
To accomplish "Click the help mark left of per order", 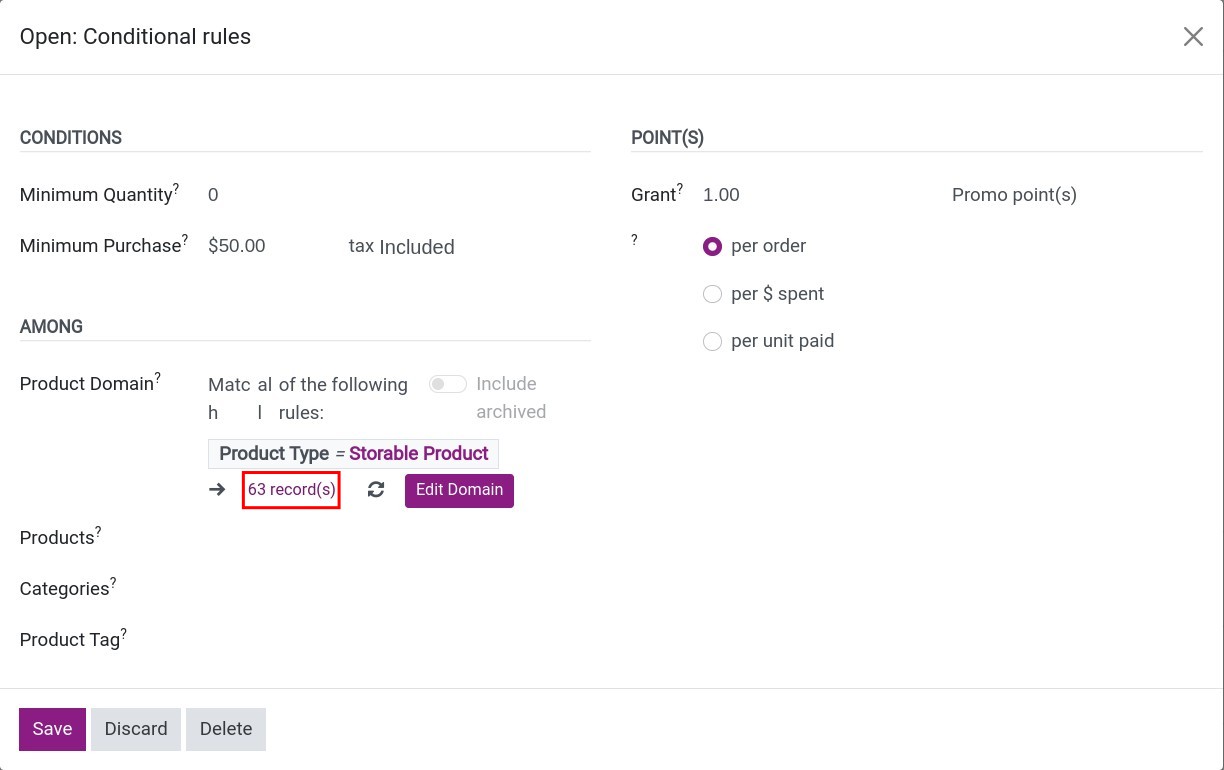I will (x=634, y=240).
